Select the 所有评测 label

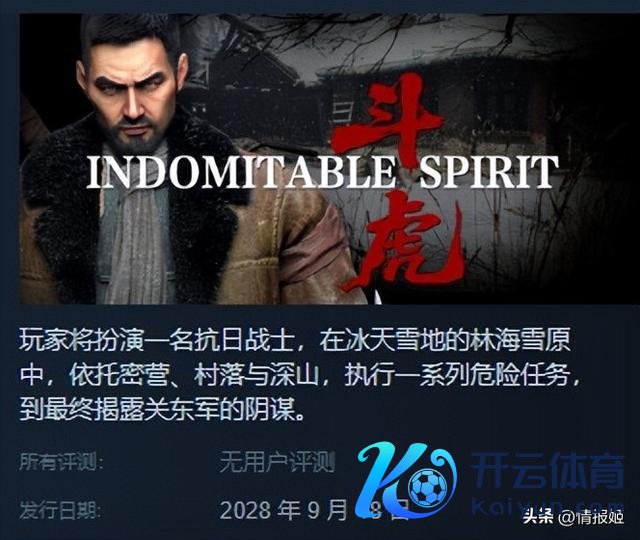click(60, 462)
